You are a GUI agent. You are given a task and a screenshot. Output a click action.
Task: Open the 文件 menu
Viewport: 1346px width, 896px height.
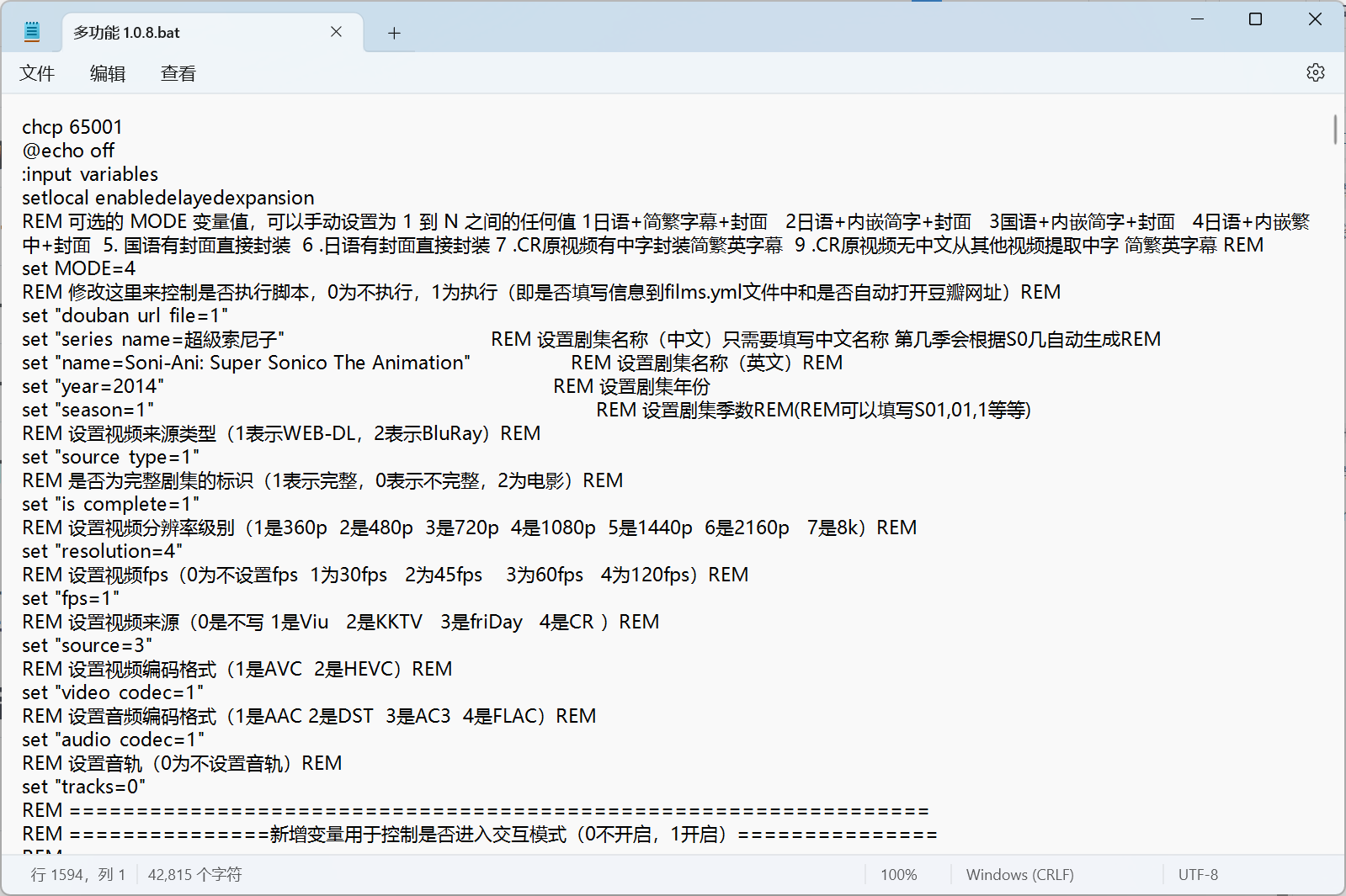pos(37,74)
